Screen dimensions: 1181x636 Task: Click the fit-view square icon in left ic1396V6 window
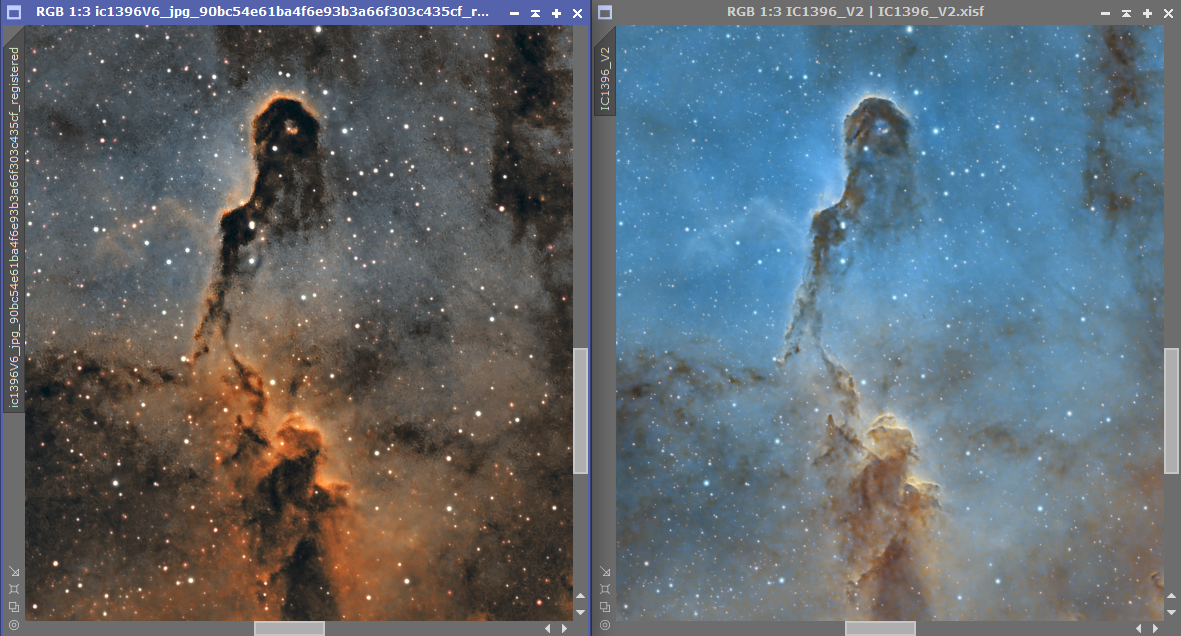tap(14, 589)
